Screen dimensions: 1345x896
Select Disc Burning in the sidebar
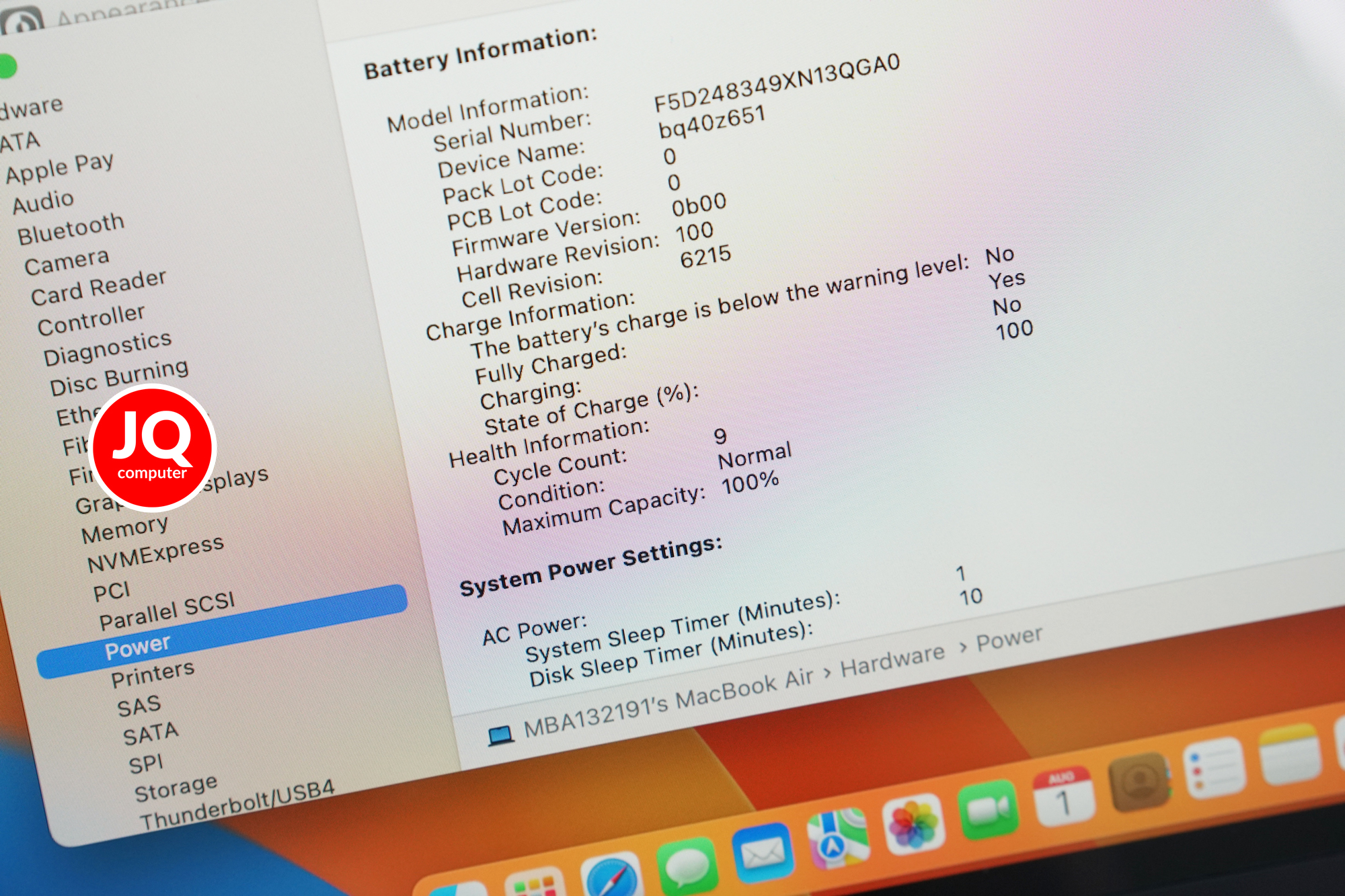pos(119,377)
